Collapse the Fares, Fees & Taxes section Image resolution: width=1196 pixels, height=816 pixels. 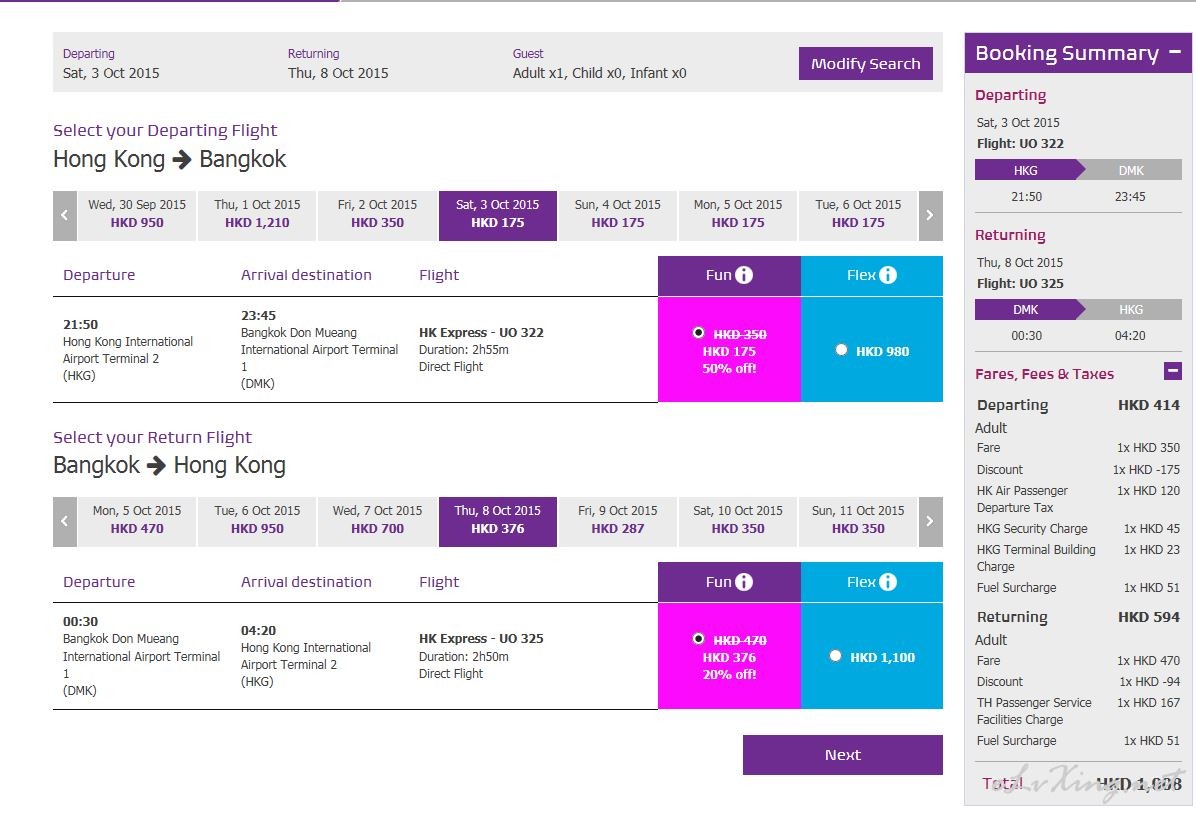(x=1173, y=372)
